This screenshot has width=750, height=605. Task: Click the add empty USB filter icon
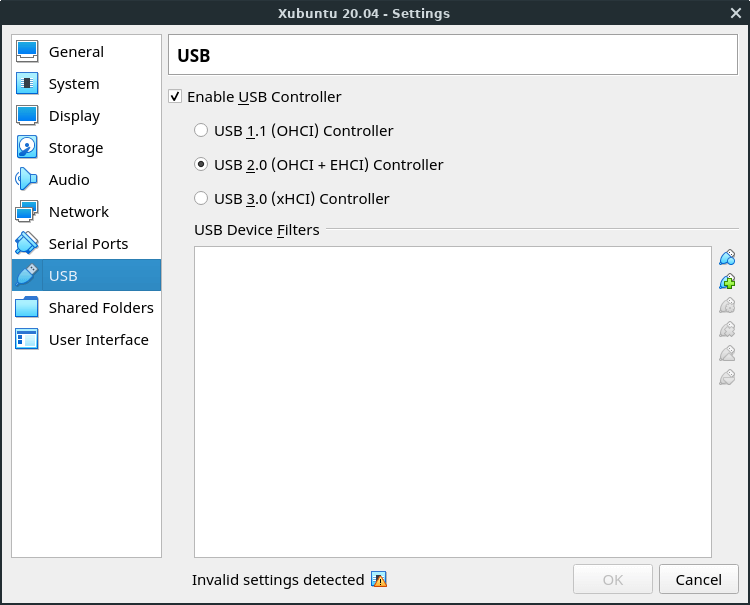(727, 258)
